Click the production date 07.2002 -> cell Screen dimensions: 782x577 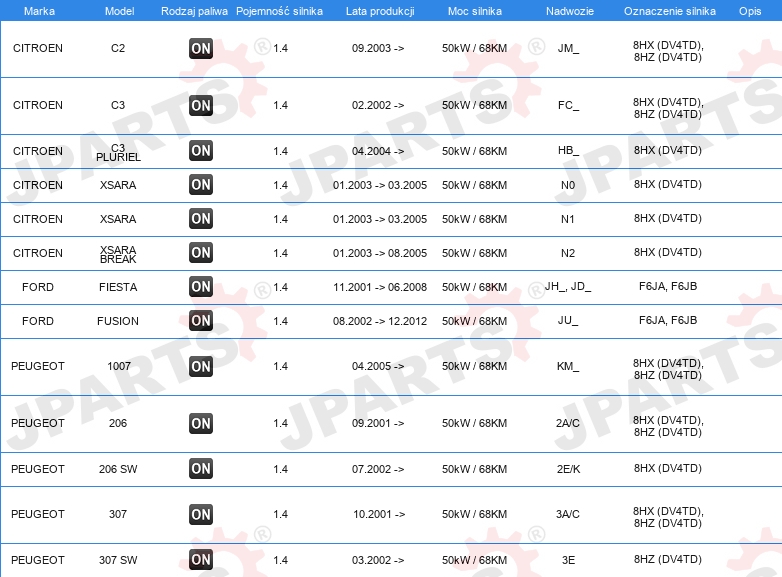pos(378,469)
